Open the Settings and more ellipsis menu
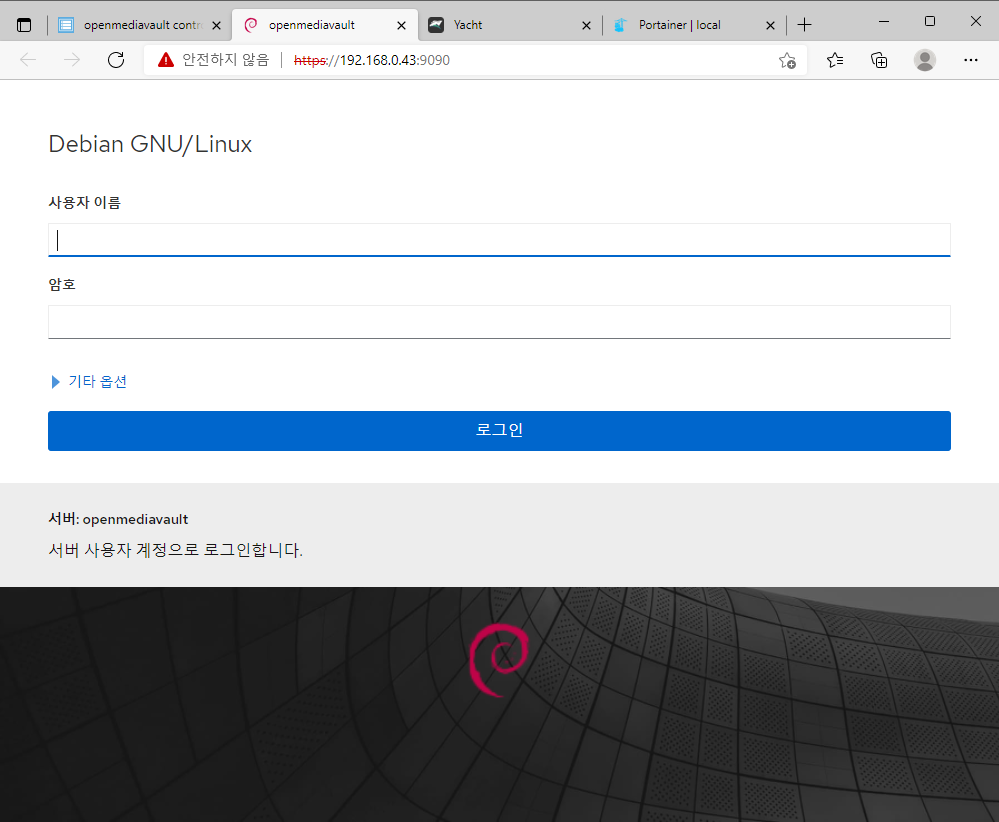Screen dimensions: 999x822 point(970,60)
